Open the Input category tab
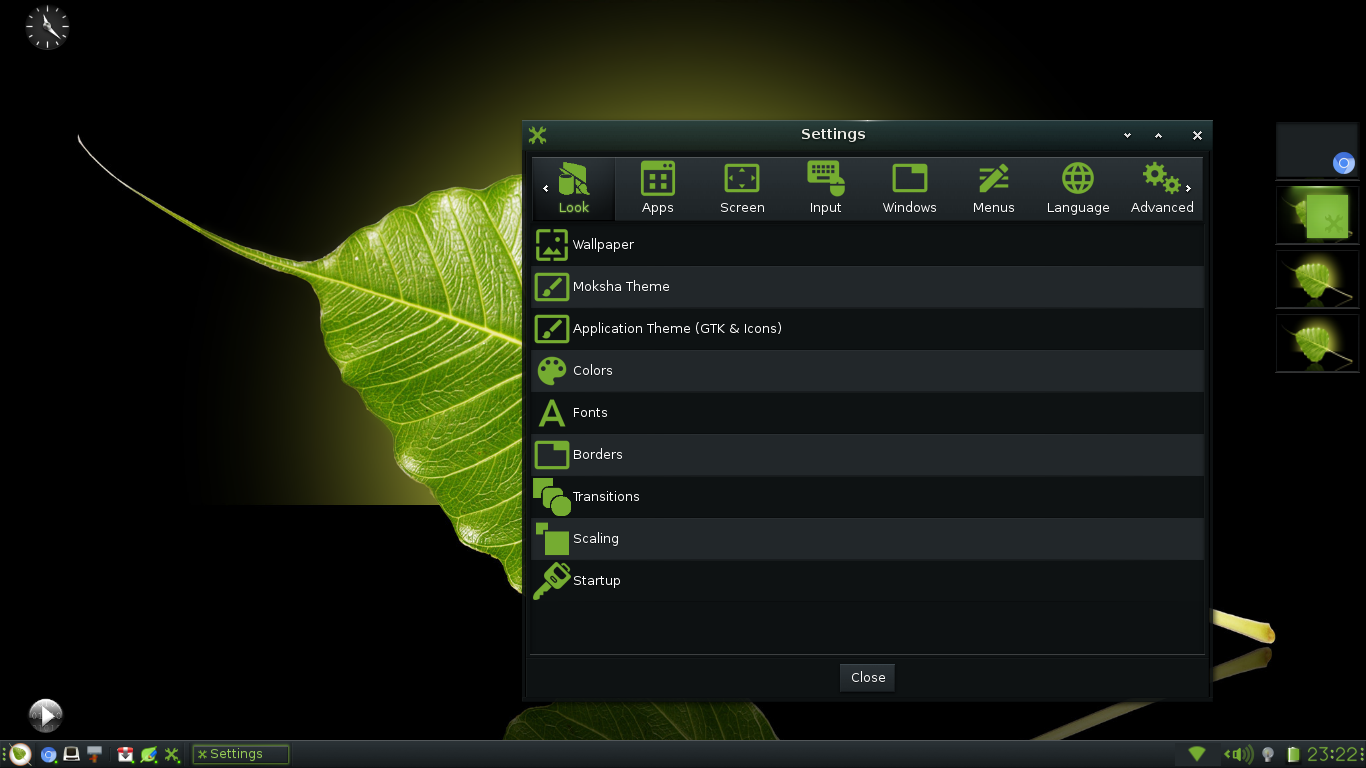 coord(825,188)
